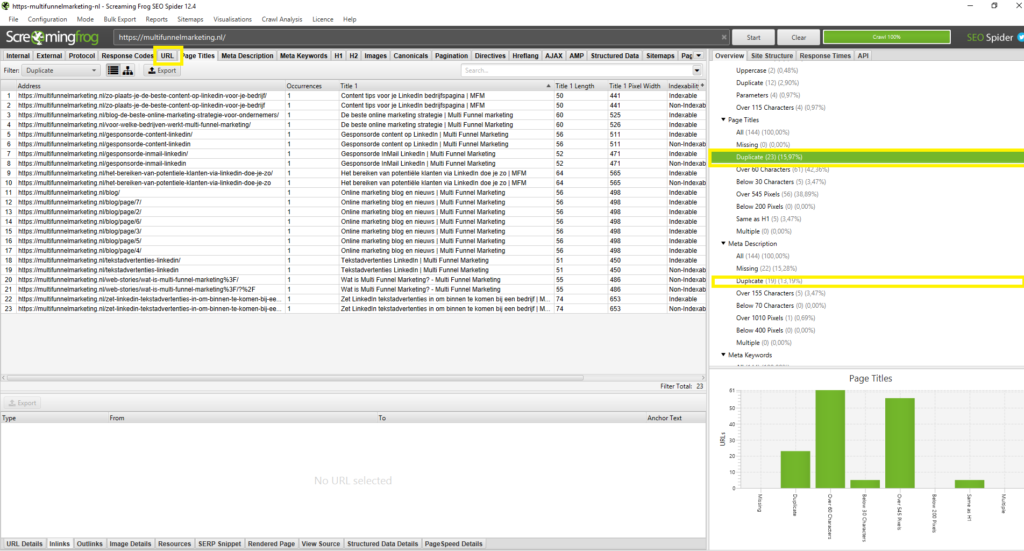The height and width of the screenshot is (551, 1024).
Task: Open the API tab
Action: 863,55
